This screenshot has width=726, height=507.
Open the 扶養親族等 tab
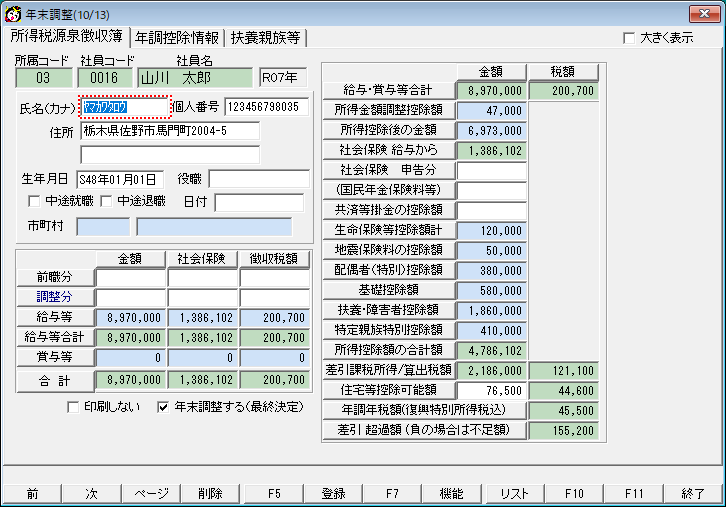click(x=266, y=38)
